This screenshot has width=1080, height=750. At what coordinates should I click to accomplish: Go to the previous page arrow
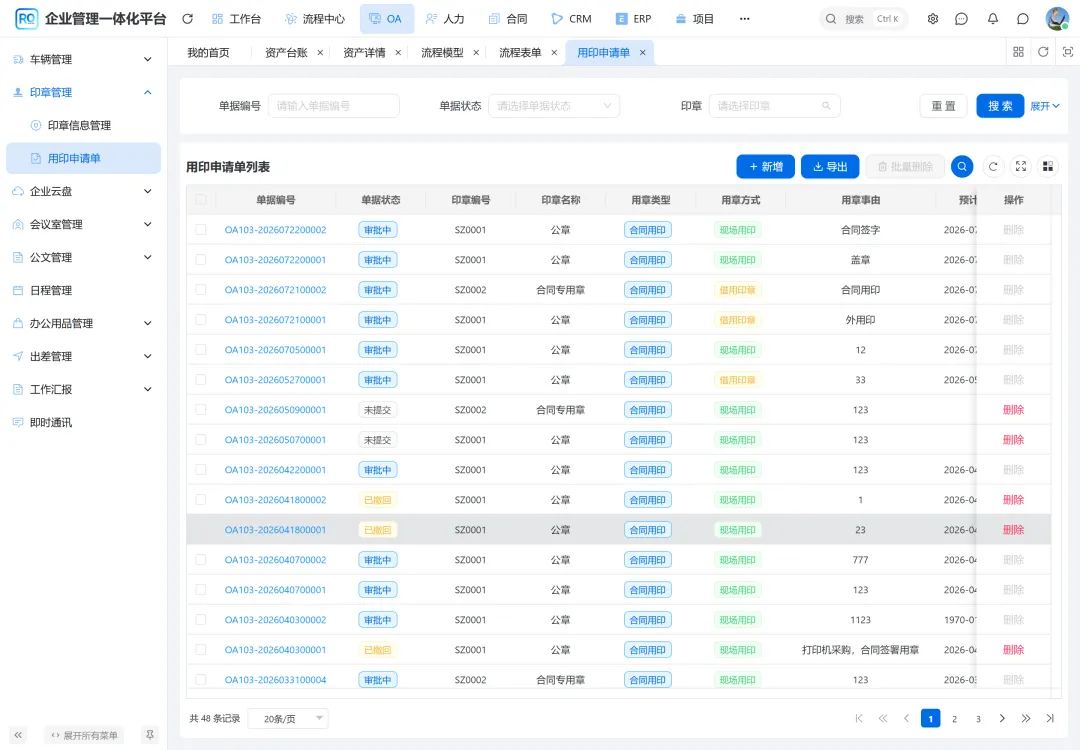tap(906, 718)
